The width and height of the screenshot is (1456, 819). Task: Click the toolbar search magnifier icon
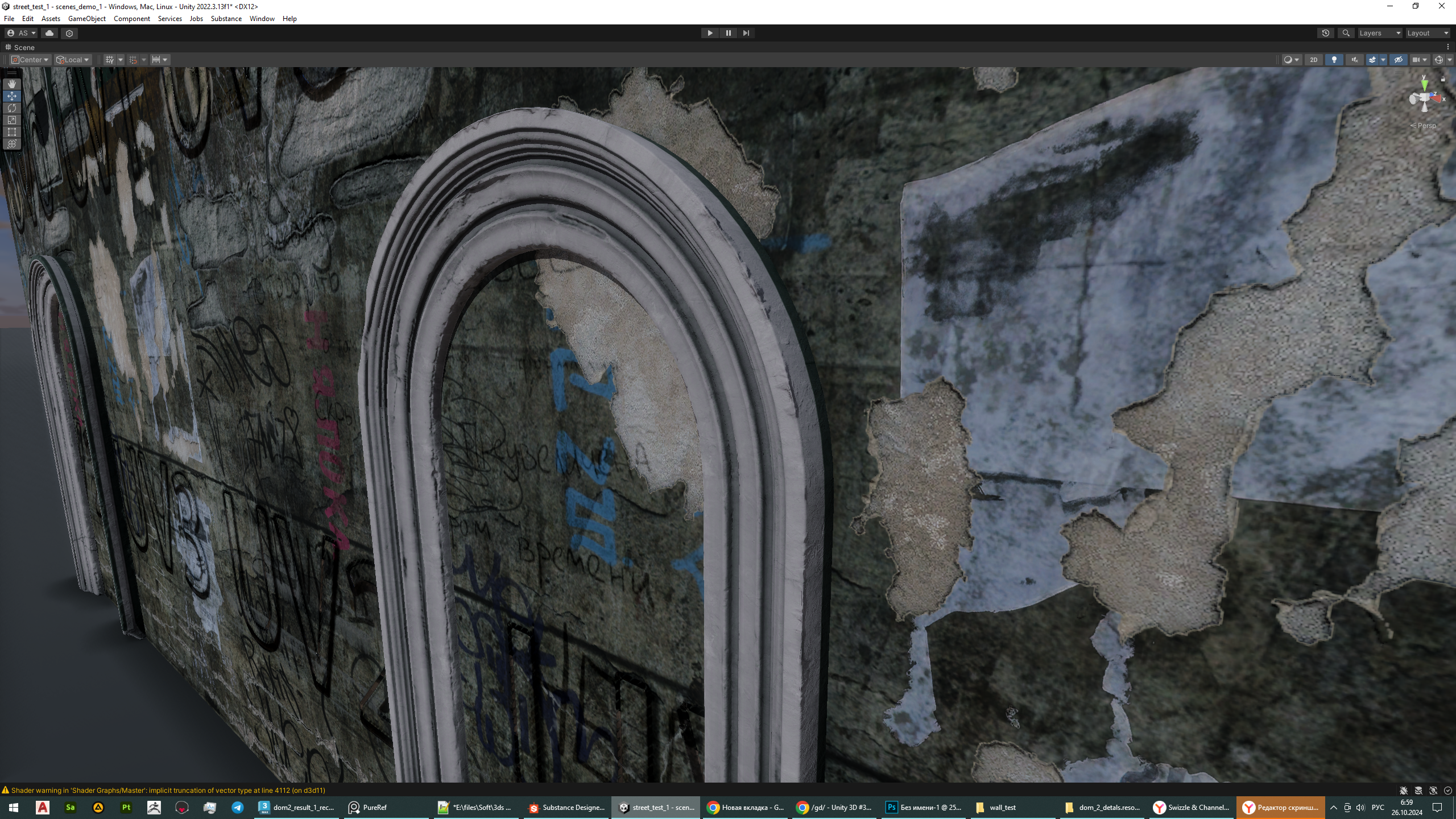[x=1346, y=33]
